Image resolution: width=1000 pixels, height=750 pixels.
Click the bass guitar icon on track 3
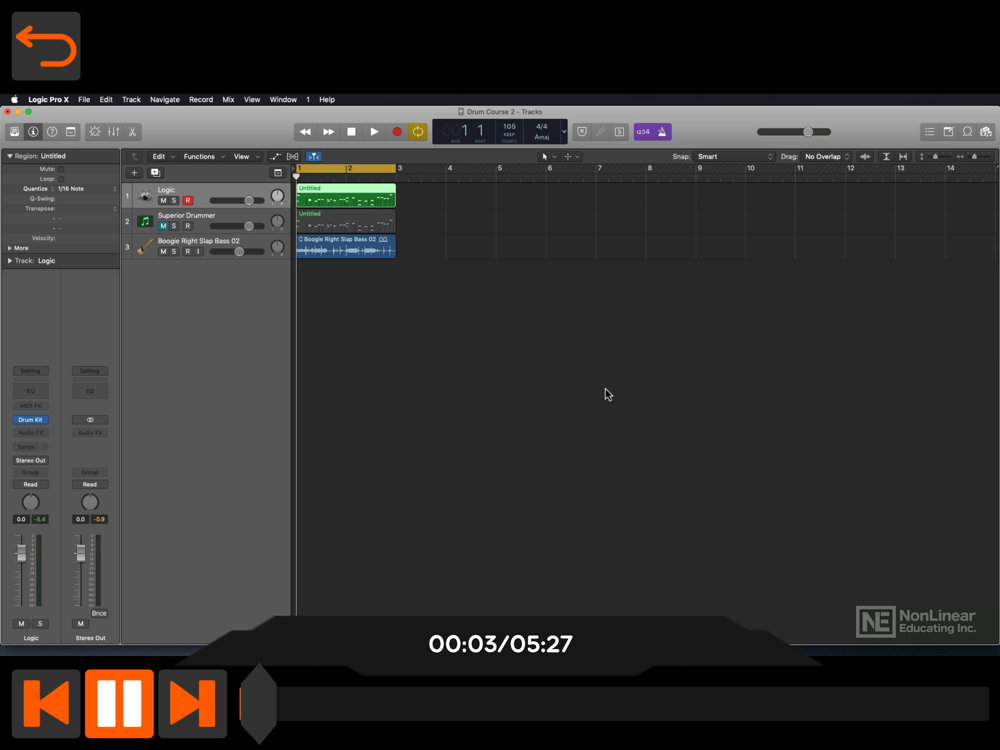pos(145,247)
